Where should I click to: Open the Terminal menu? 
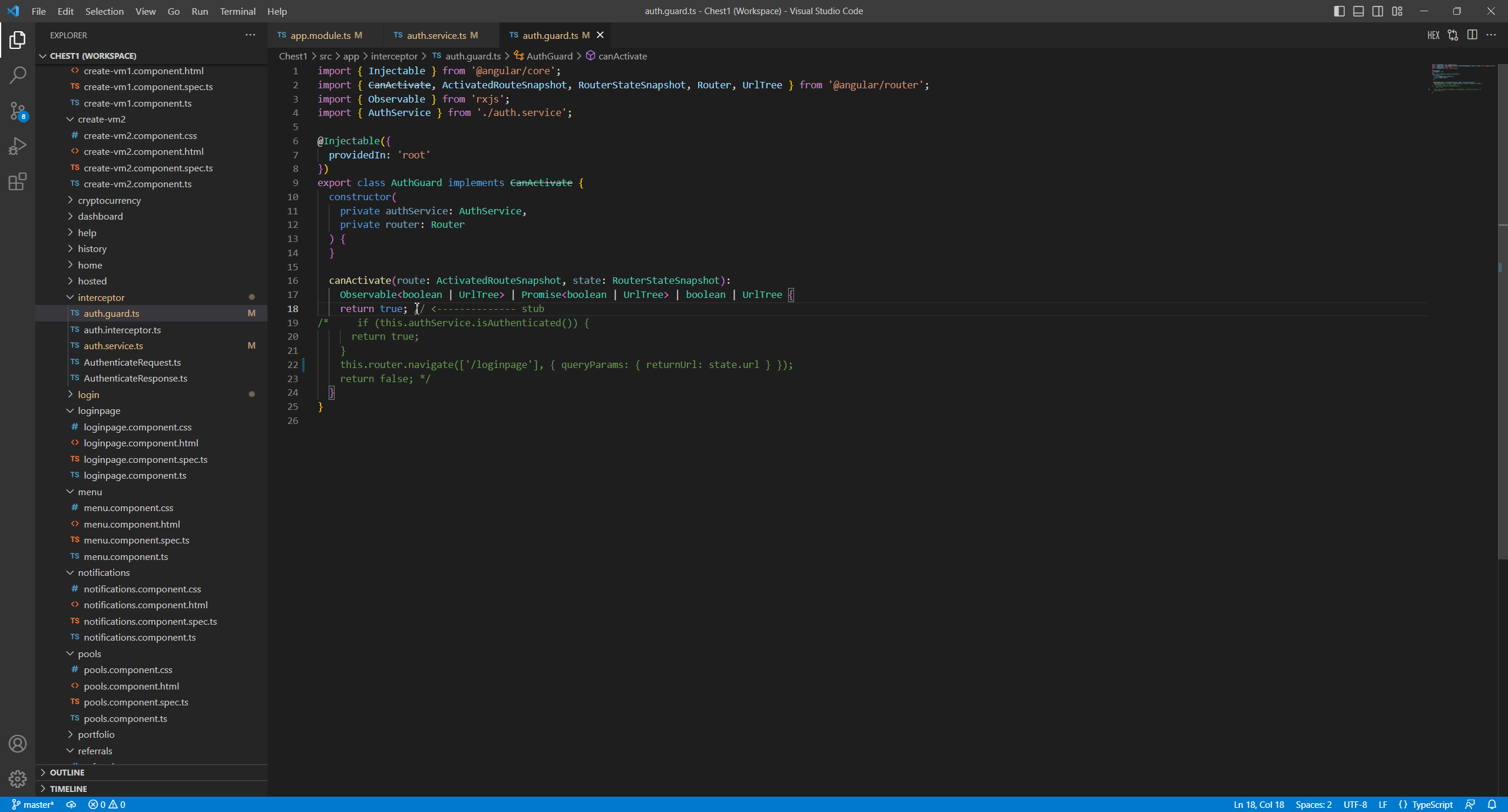point(237,11)
